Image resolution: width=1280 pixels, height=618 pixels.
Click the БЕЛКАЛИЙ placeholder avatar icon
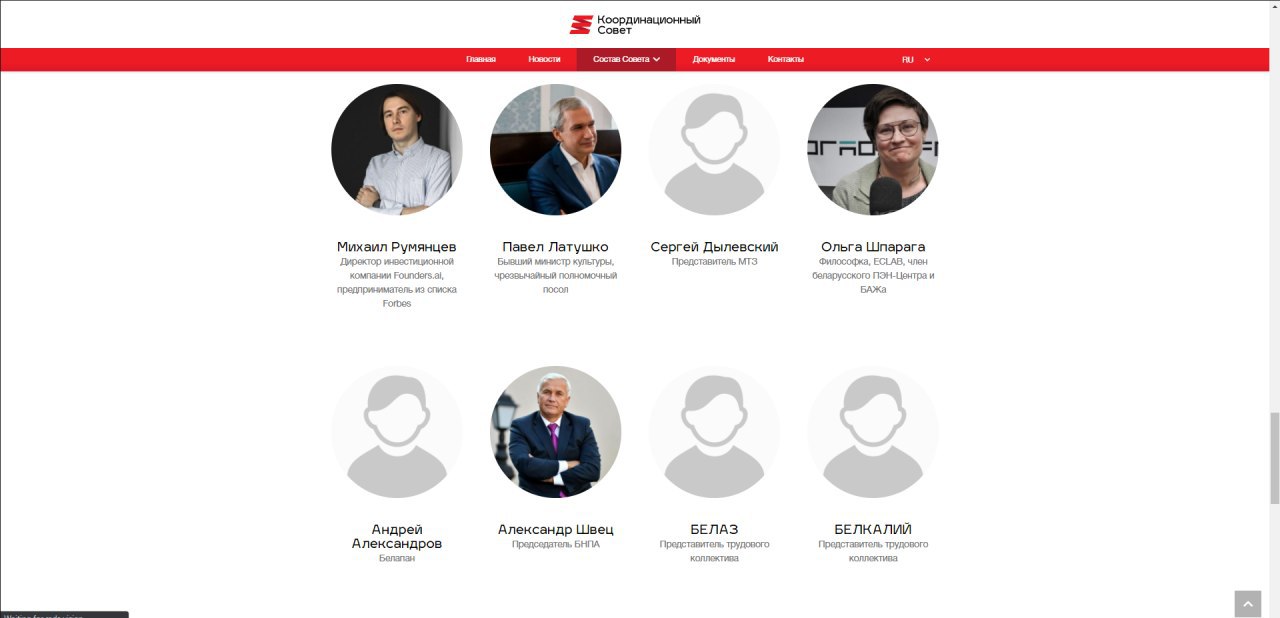[x=873, y=432]
